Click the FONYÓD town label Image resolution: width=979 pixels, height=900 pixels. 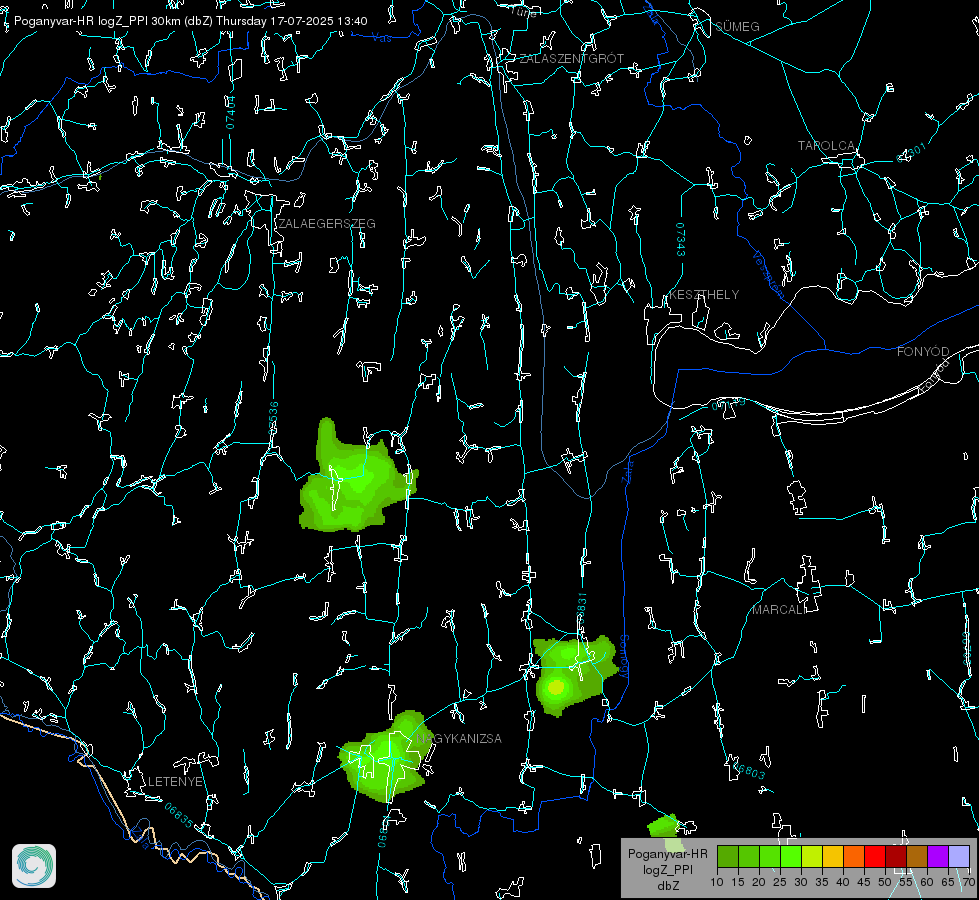pos(923,352)
